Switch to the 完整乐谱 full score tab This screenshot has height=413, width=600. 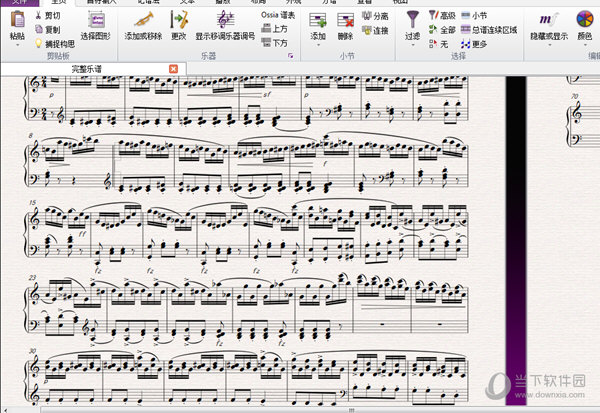(87, 69)
